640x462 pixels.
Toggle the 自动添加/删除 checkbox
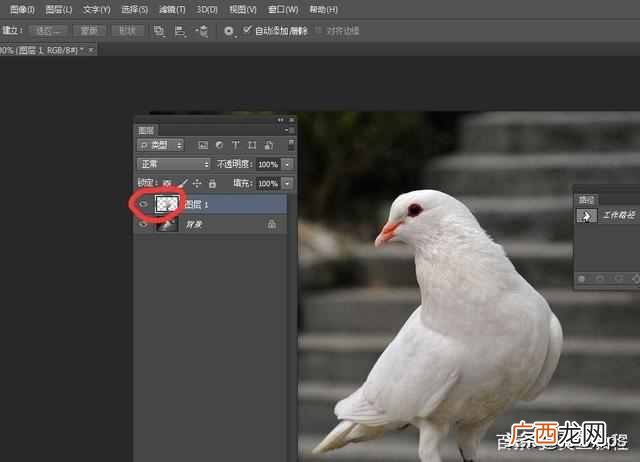[247, 29]
